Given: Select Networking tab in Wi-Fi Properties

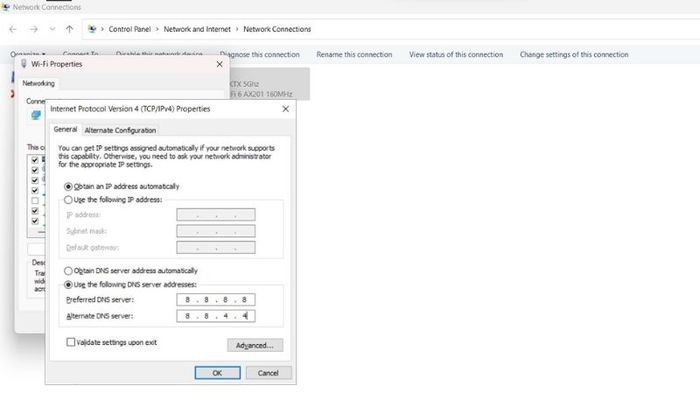Looking at the screenshot, I should [38, 83].
